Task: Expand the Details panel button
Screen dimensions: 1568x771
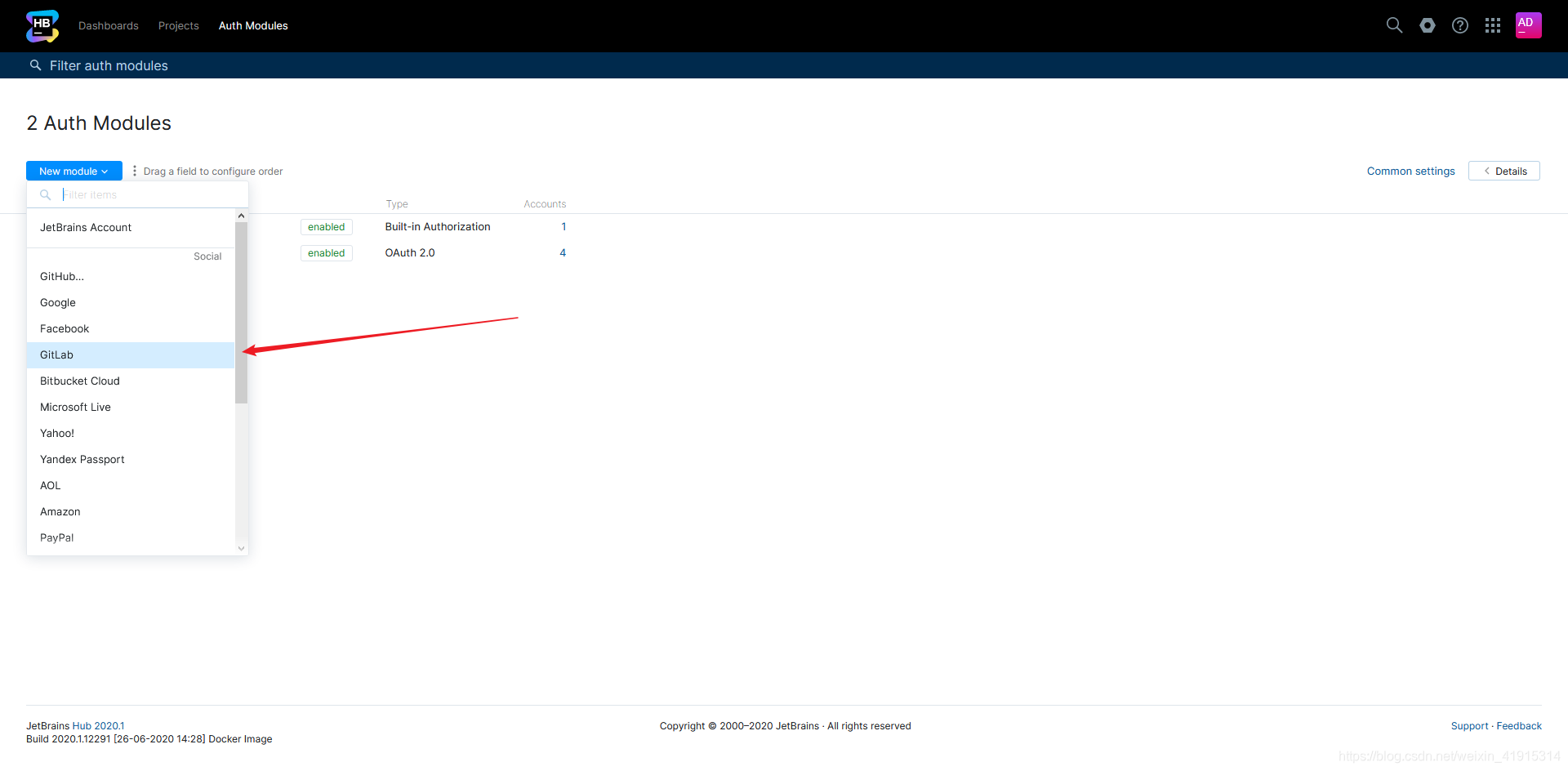Action: (1503, 171)
